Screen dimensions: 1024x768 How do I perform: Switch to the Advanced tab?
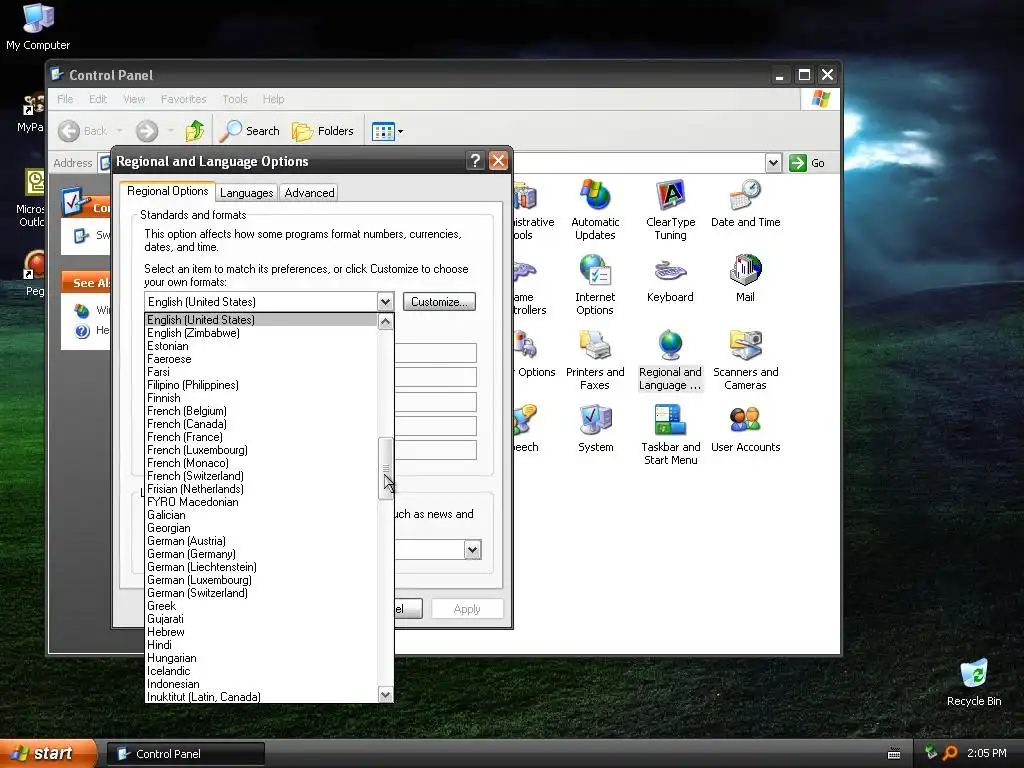click(310, 193)
